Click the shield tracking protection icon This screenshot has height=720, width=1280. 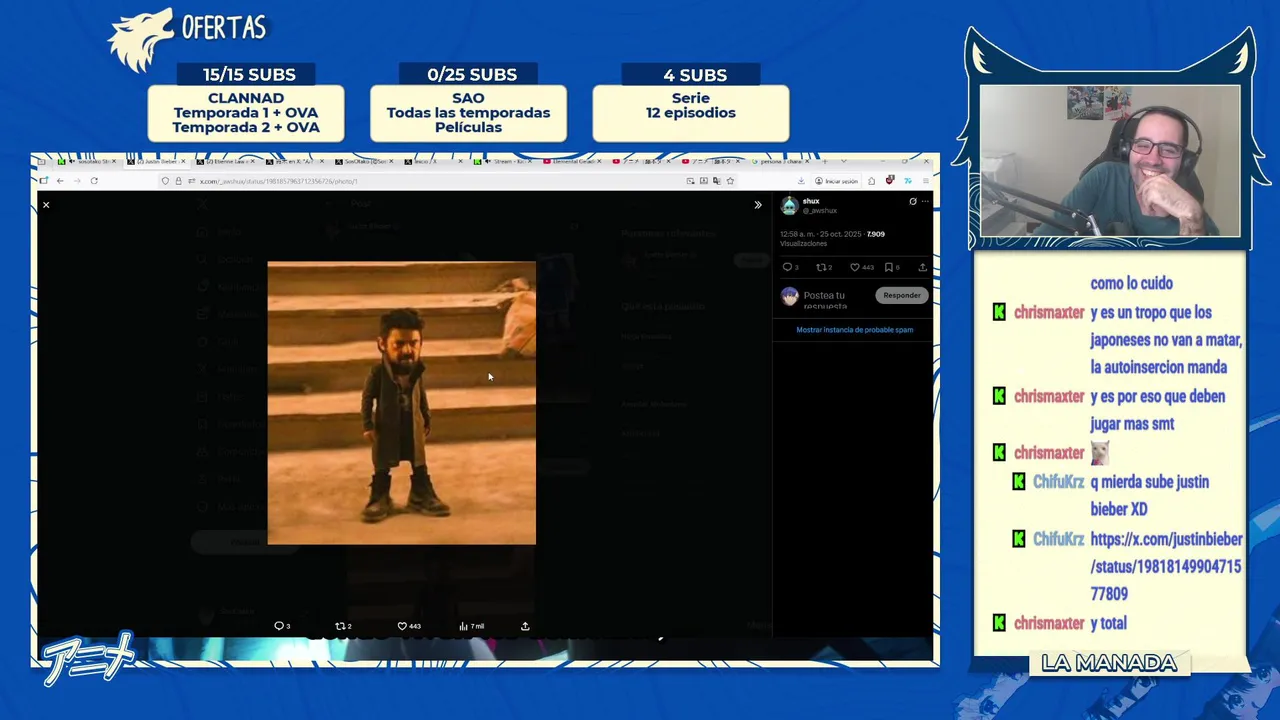coord(165,181)
